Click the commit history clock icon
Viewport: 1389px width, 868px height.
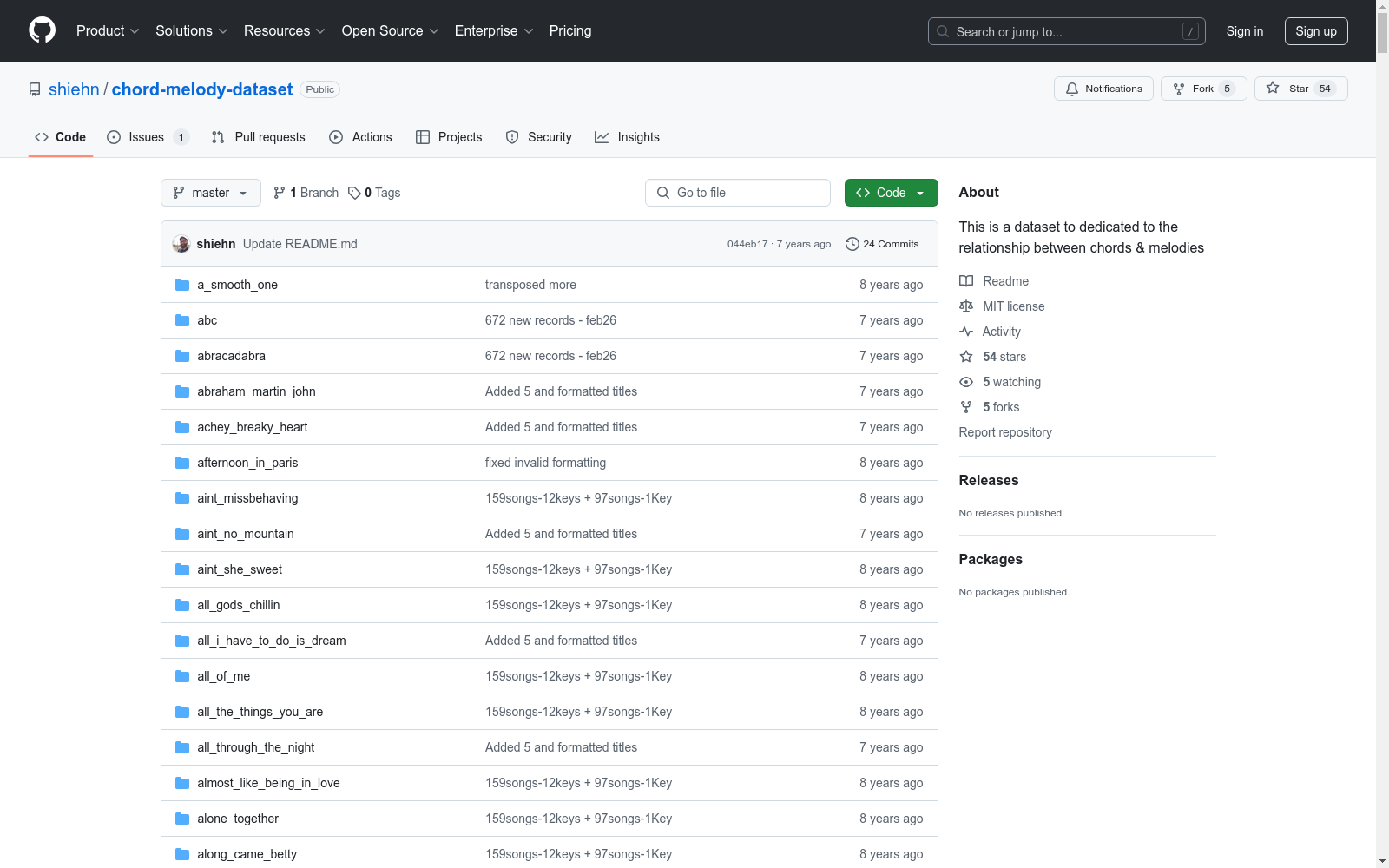(x=852, y=244)
